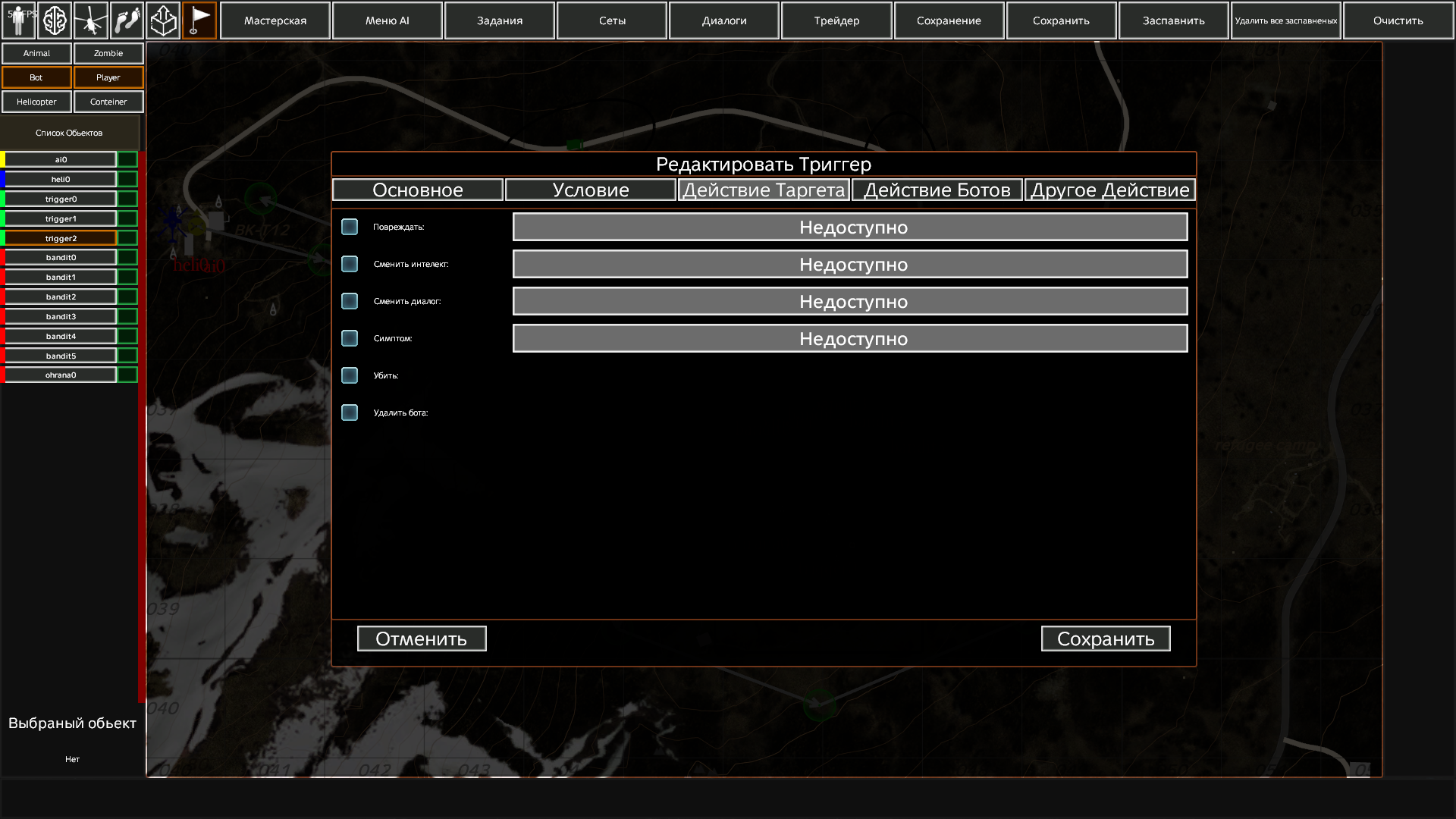
Task: Toggle green box beside bandit3
Action: 127,316
